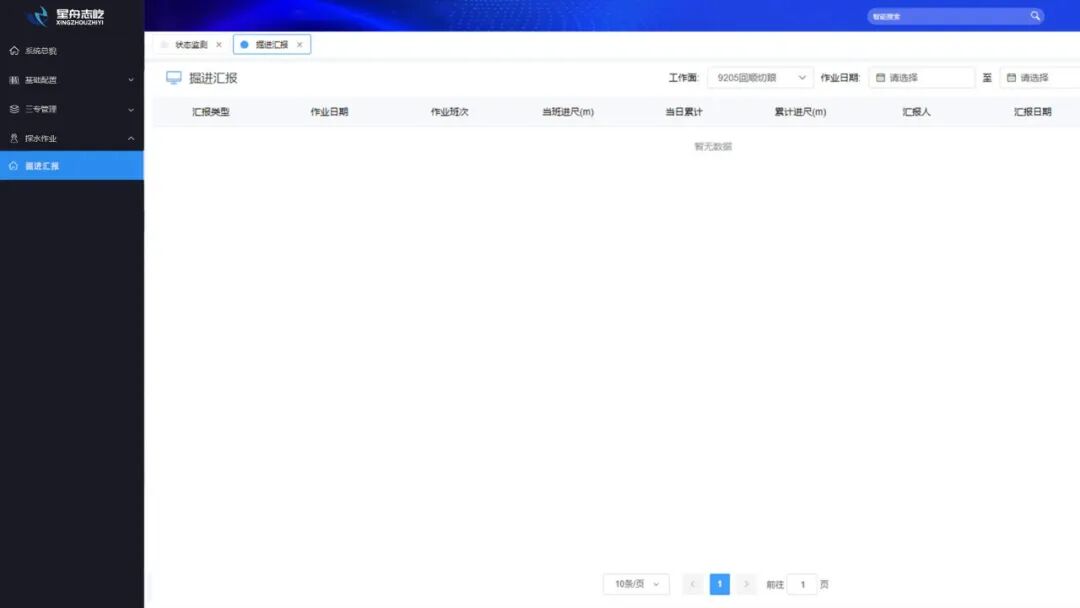Expand the 基础配置 sidebar menu

click(70, 80)
